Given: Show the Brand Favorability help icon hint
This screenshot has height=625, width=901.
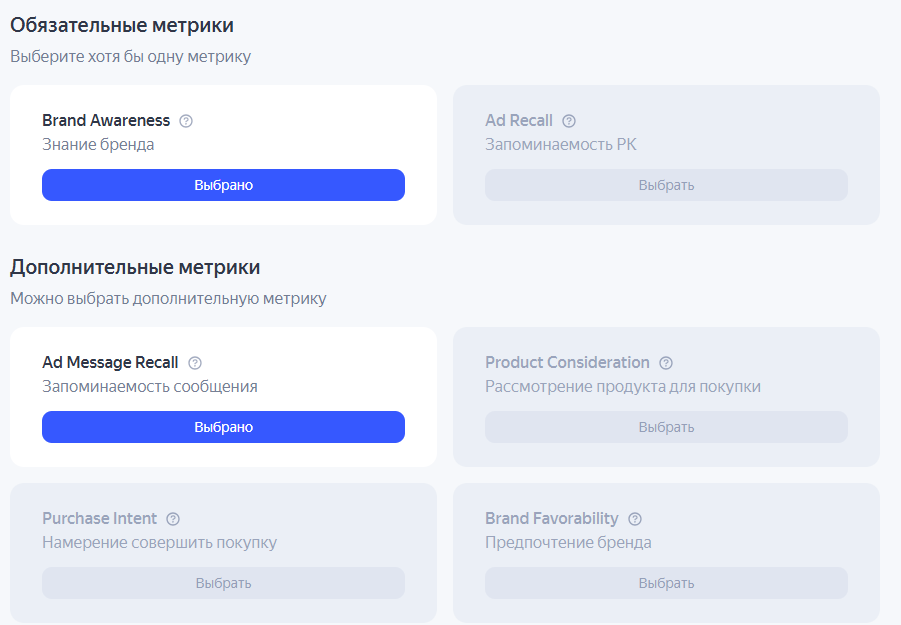Looking at the screenshot, I should [635, 519].
